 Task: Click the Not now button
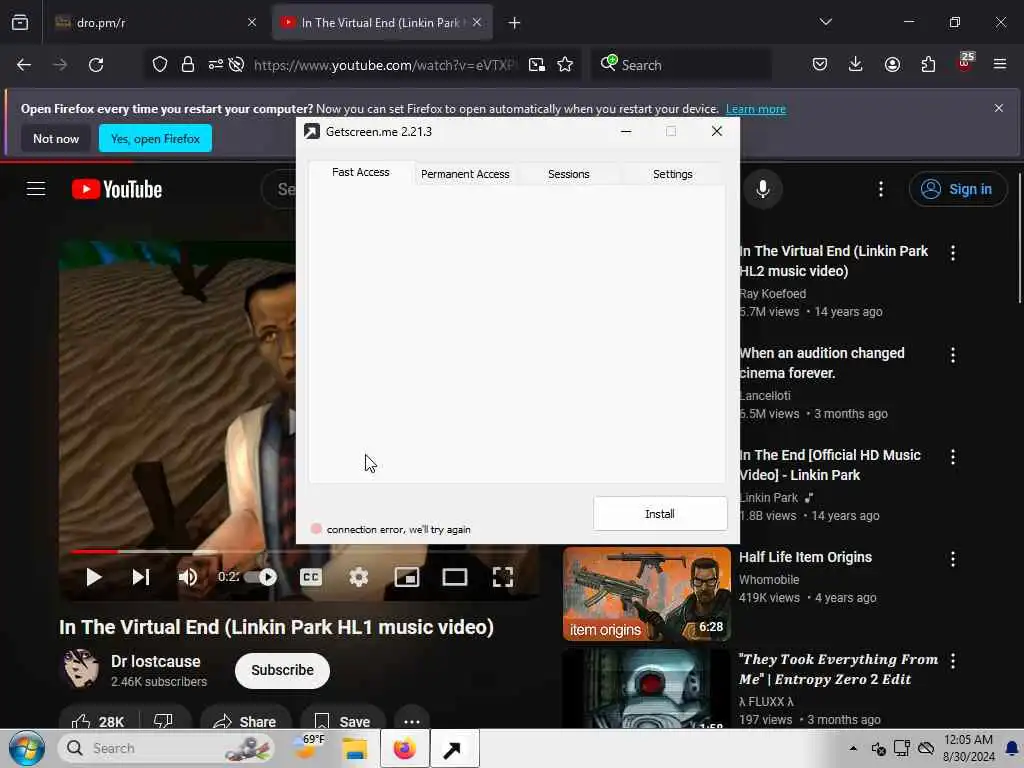tap(56, 138)
